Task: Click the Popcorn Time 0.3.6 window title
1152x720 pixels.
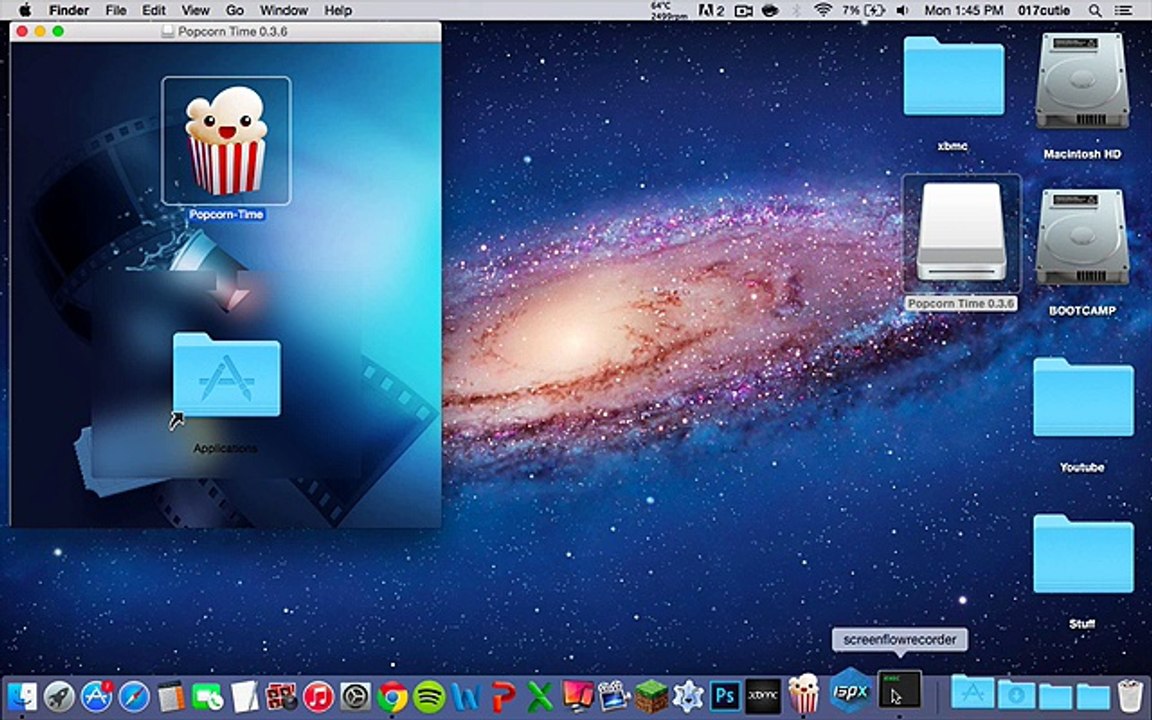Action: tap(233, 32)
